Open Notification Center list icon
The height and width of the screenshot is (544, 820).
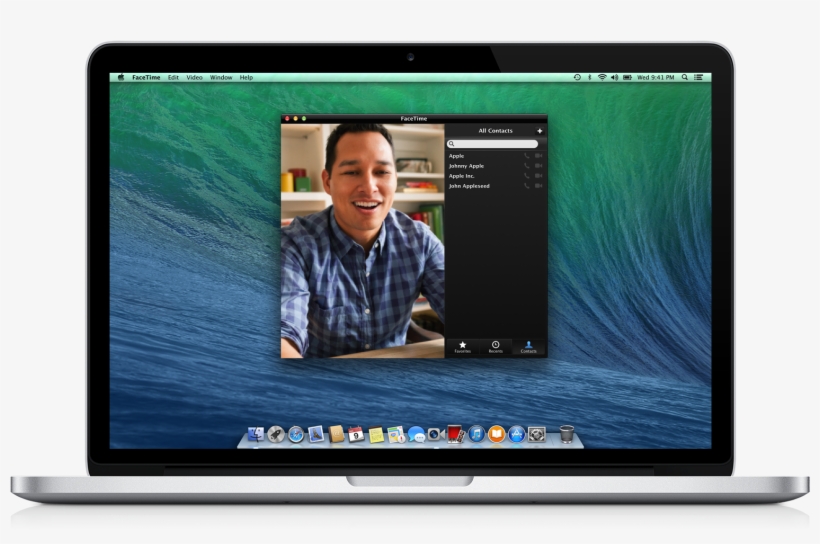click(x=698, y=77)
